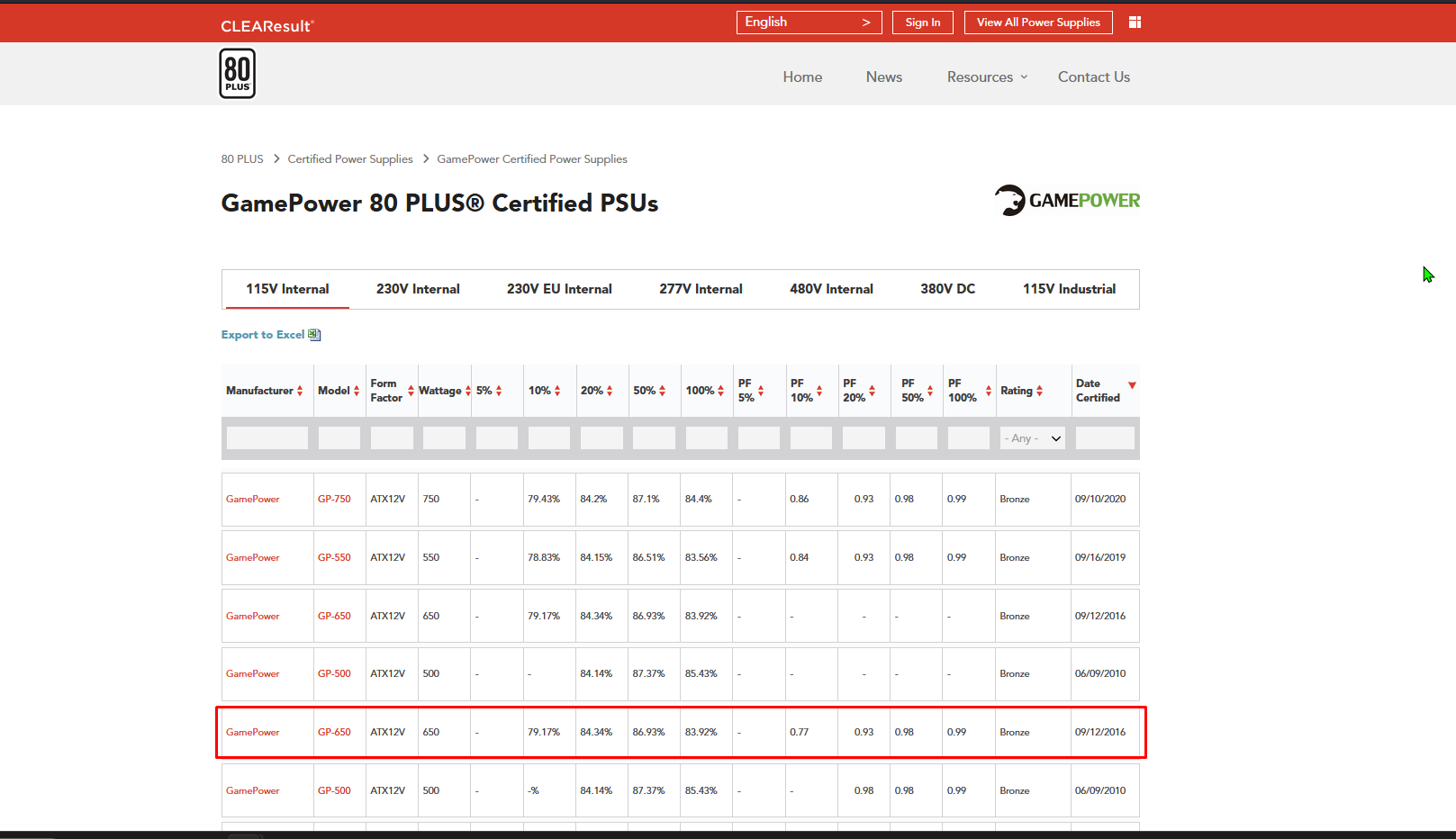Sort by Model column arrows
This screenshot has width=1456, height=839.
(x=357, y=391)
